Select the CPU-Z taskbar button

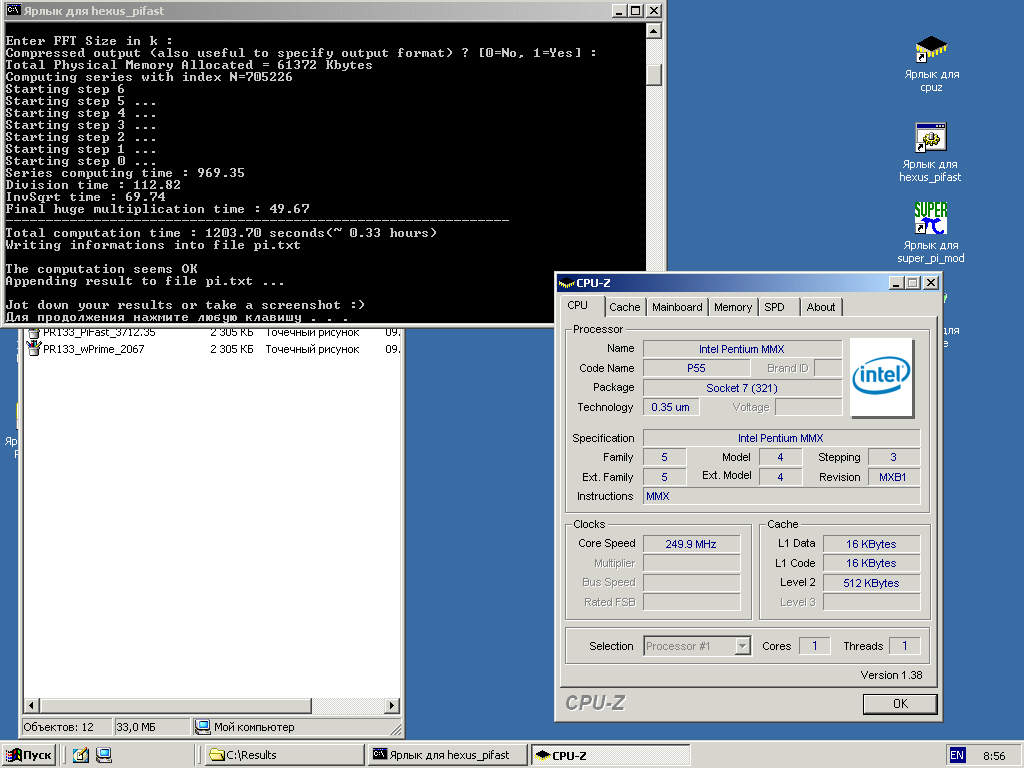pyautogui.click(x=610, y=755)
